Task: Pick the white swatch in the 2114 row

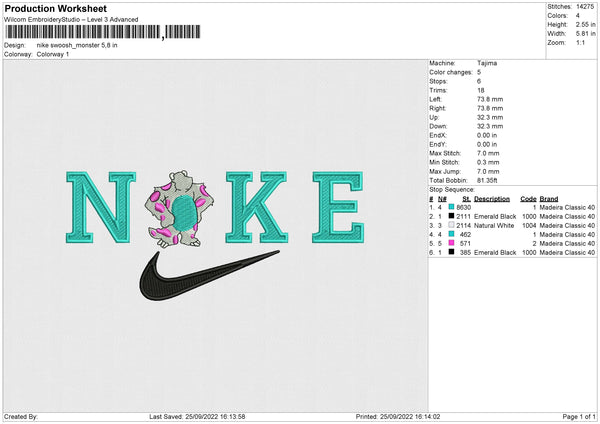Action: pyautogui.click(x=452, y=225)
